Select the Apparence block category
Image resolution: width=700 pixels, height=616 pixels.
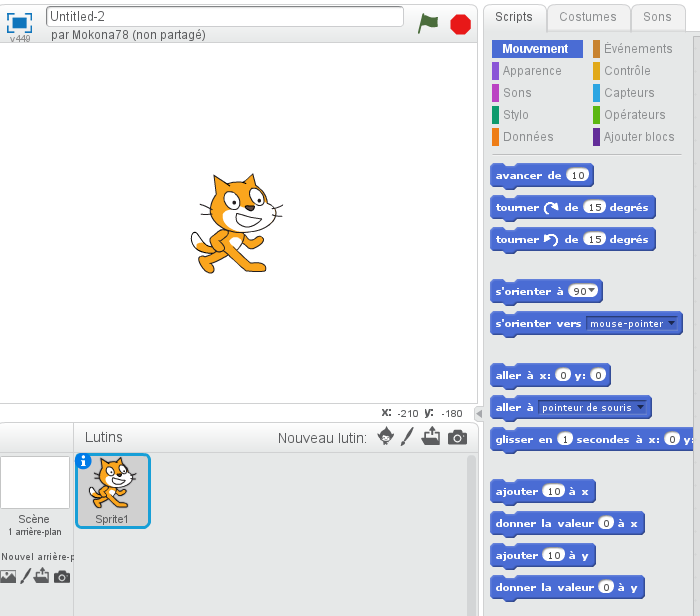[x=527, y=71]
